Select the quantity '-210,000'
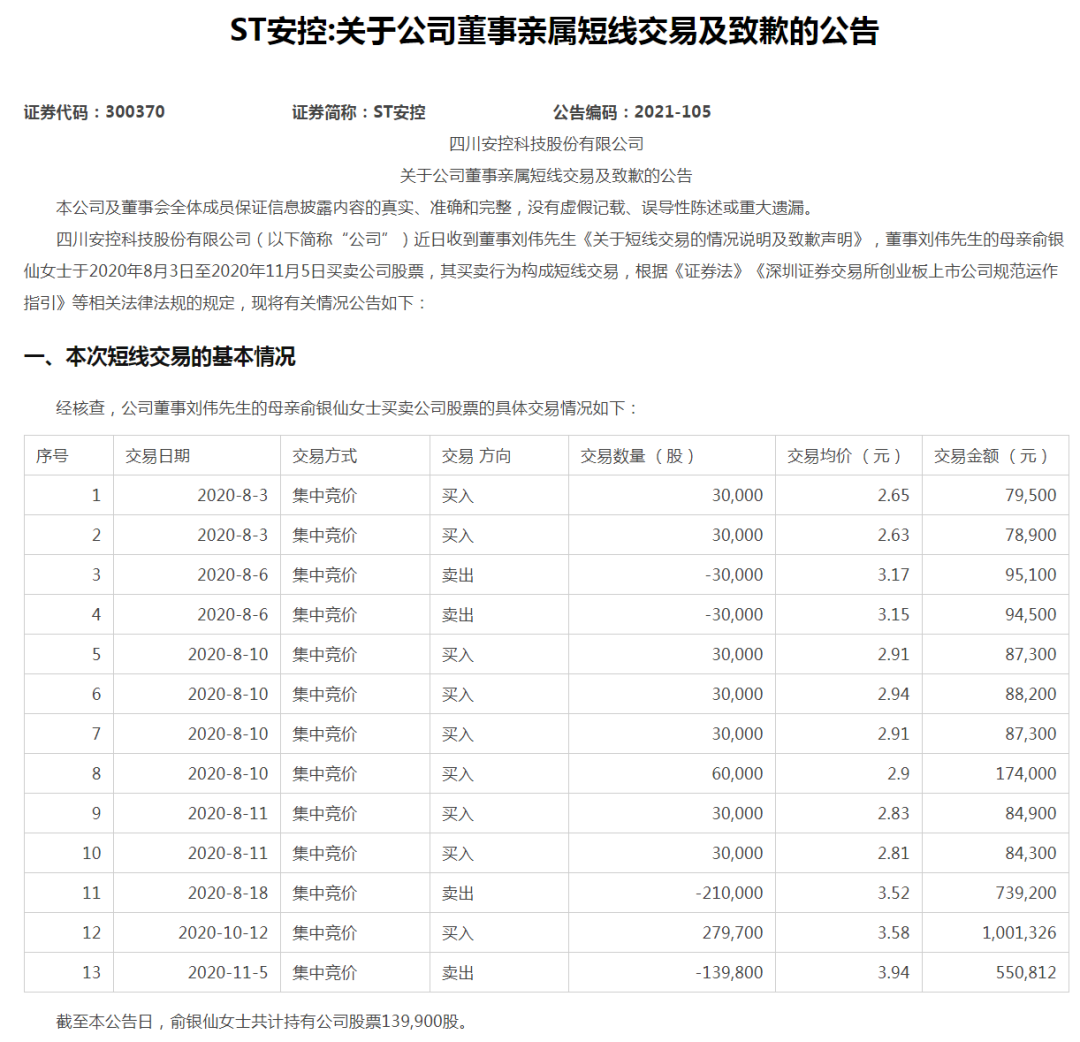Viewport: 1080px width, 1042px height. click(x=729, y=893)
